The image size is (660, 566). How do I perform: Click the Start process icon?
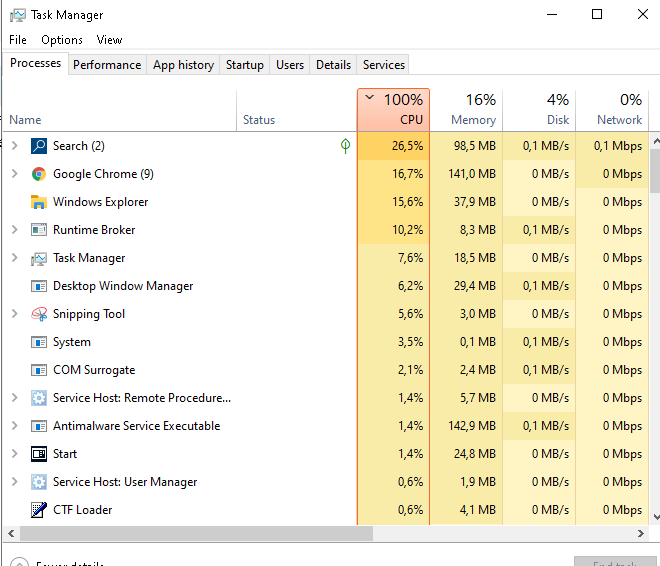click(x=39, y=454)
